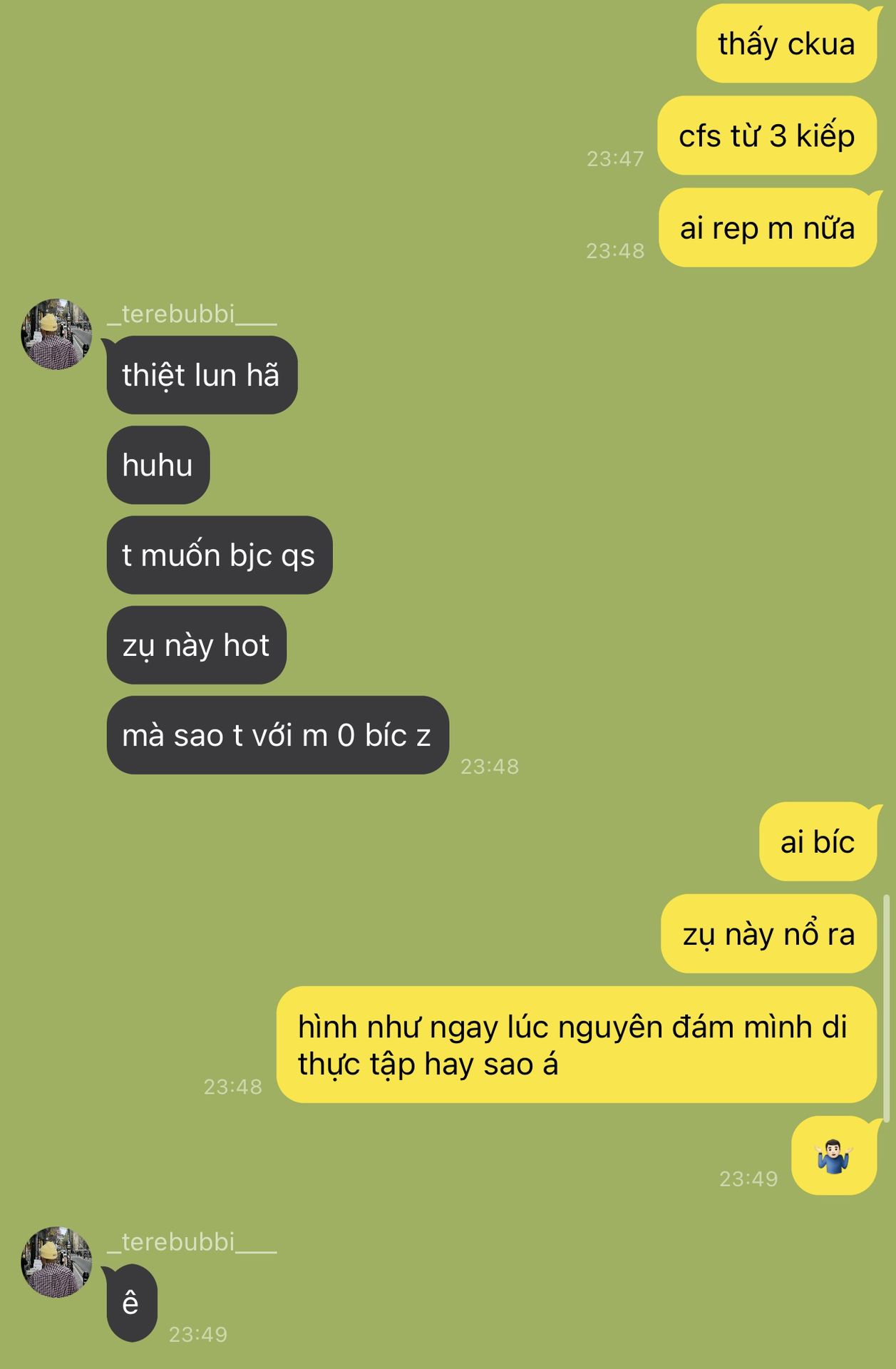Open the lower _terebubbi___ username label
Viewport: 896px width, 1369px height.
192,1241
